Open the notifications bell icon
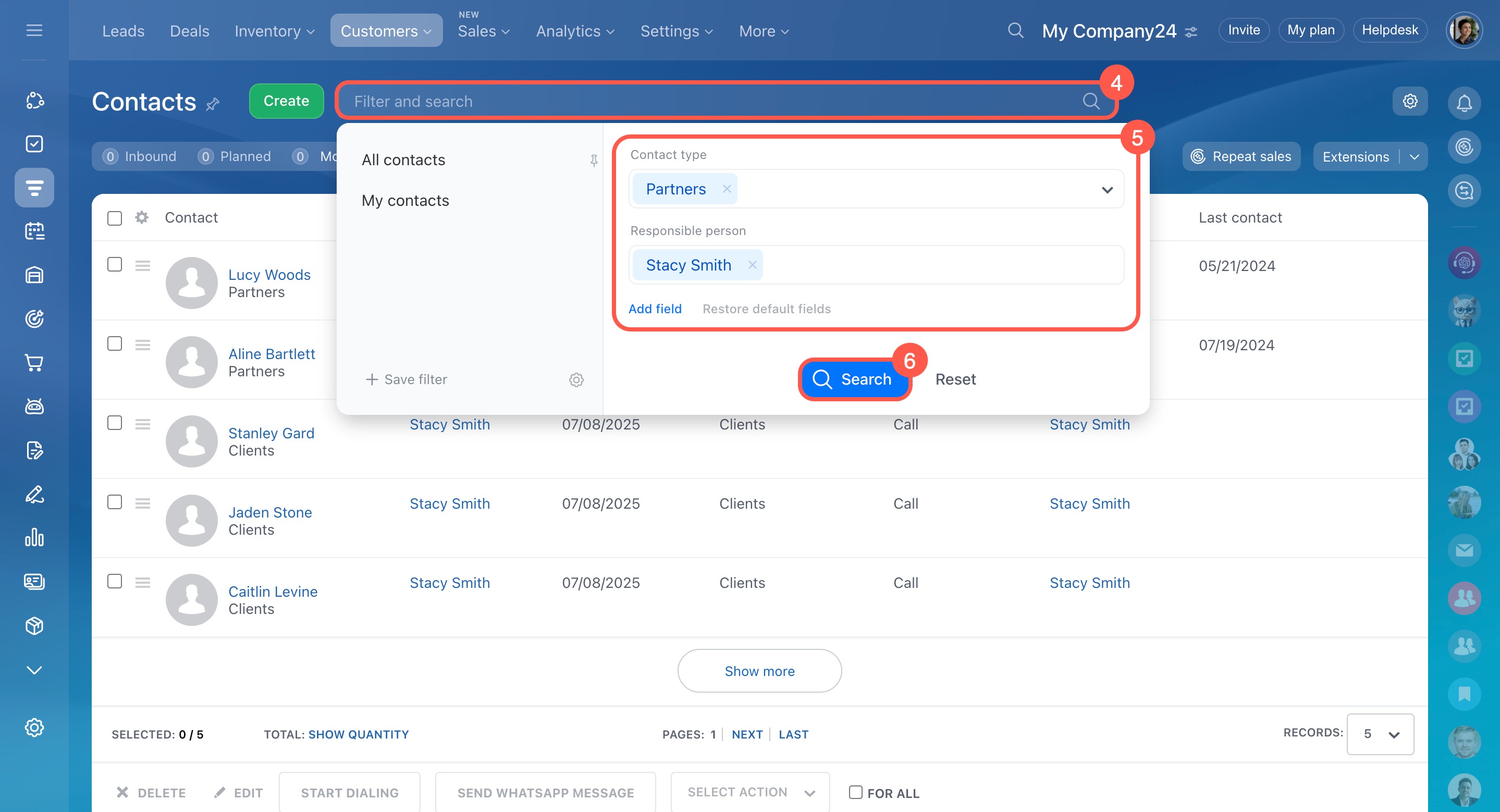The height and width of the screenshot is (812, 1500). tap(1464, 103)
